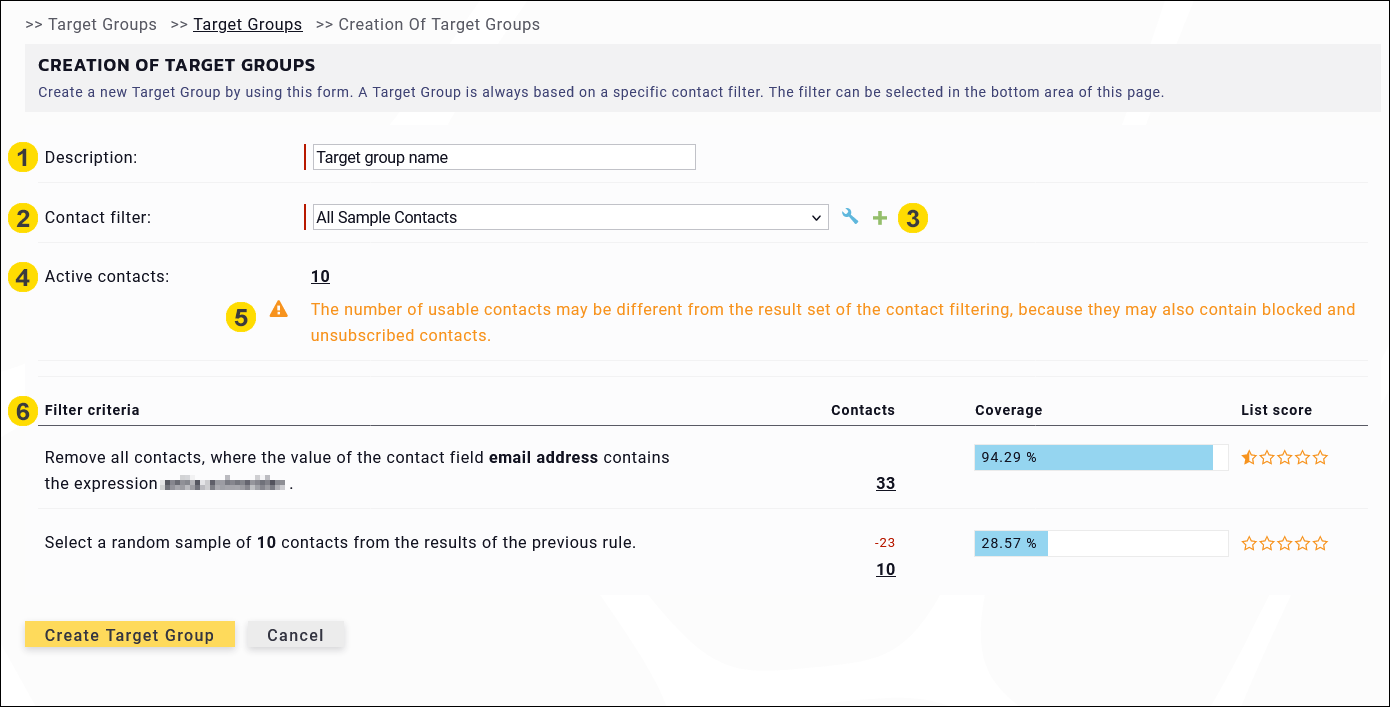This screenshot has width=1390, height=707.
Task: Open the active contacts count 10 link
Action: pyautogui.click(x=320, y=277)
